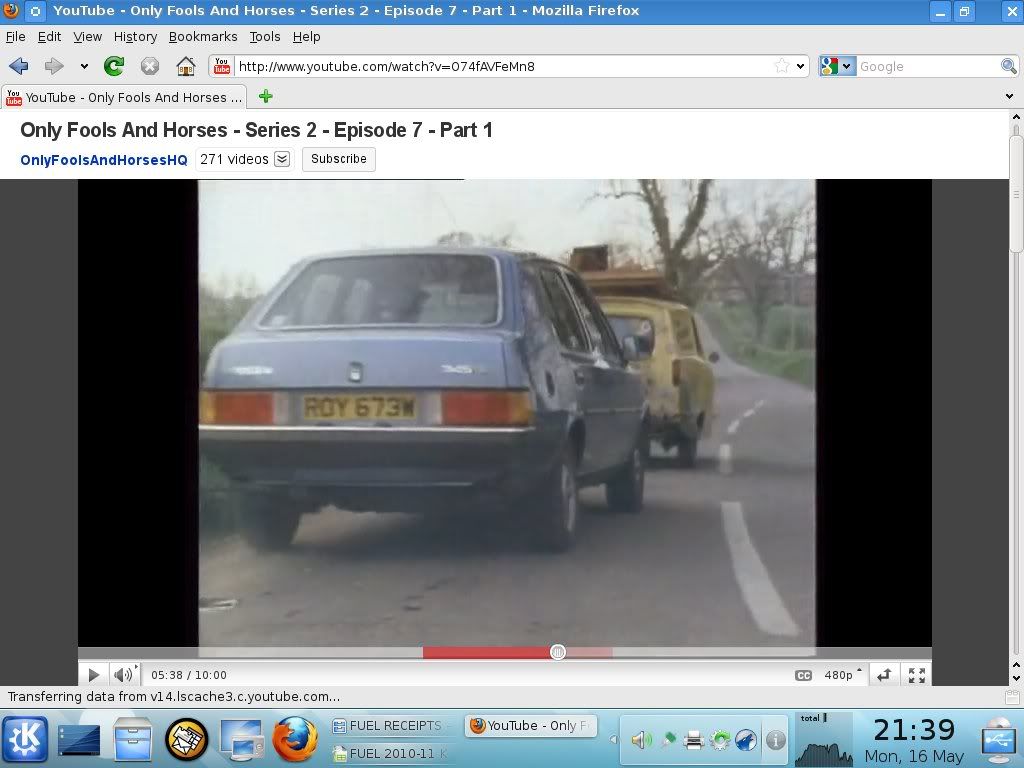This screenshot has width=1024, height=768.
Task: Open the OnlyFoolsAndHorsesHQ channel link
Action: [104, 160]
